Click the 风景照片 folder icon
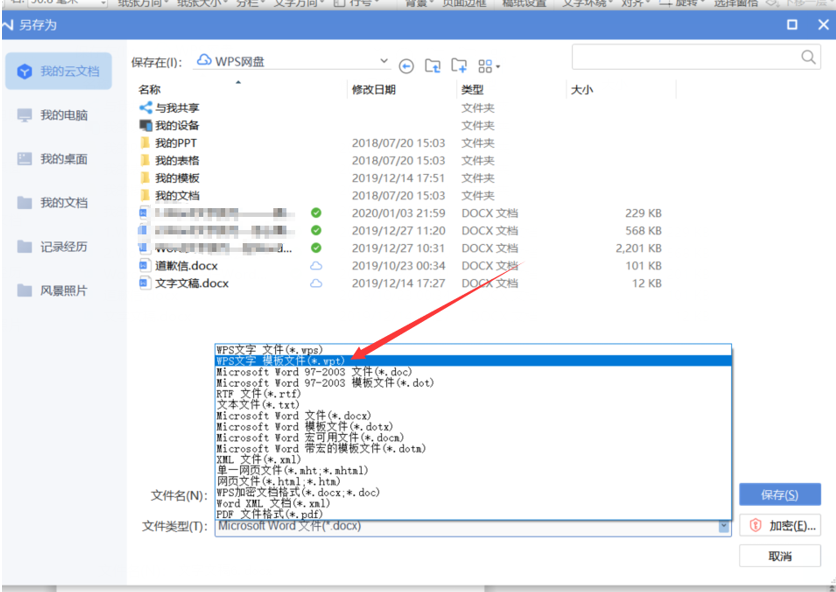This screenshot has height=592, width=836. [x=25, y=290]
